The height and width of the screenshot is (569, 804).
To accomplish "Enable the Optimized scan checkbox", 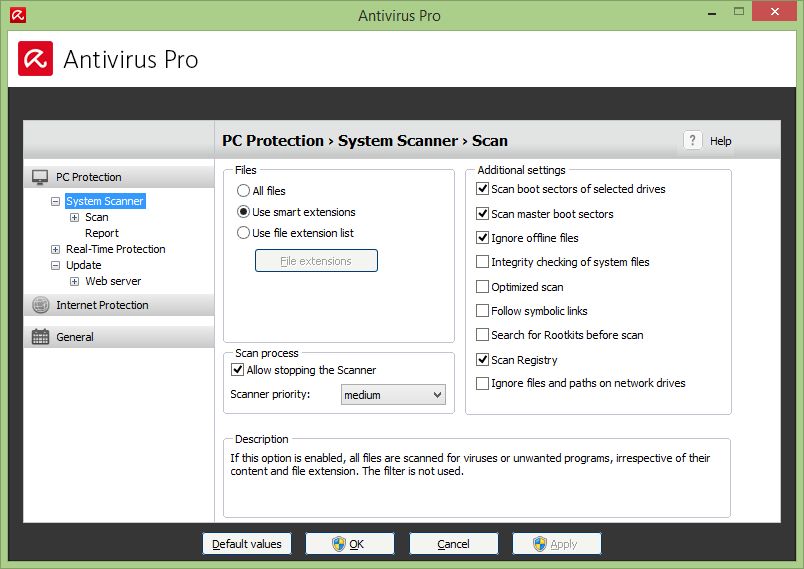I will point(482,287).
